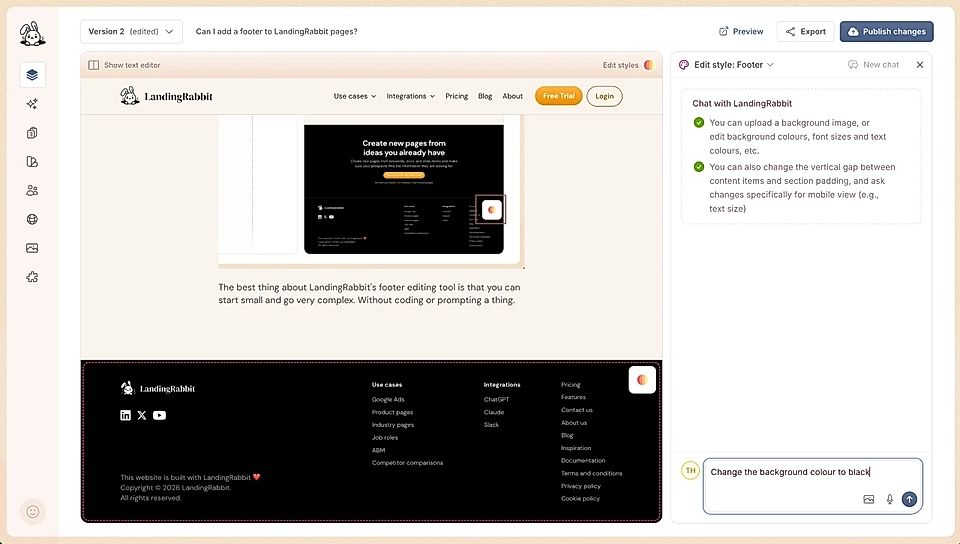This screenshot has width=960, height=544.
Task: Select About in the page navbar
Action: [512, 96]
